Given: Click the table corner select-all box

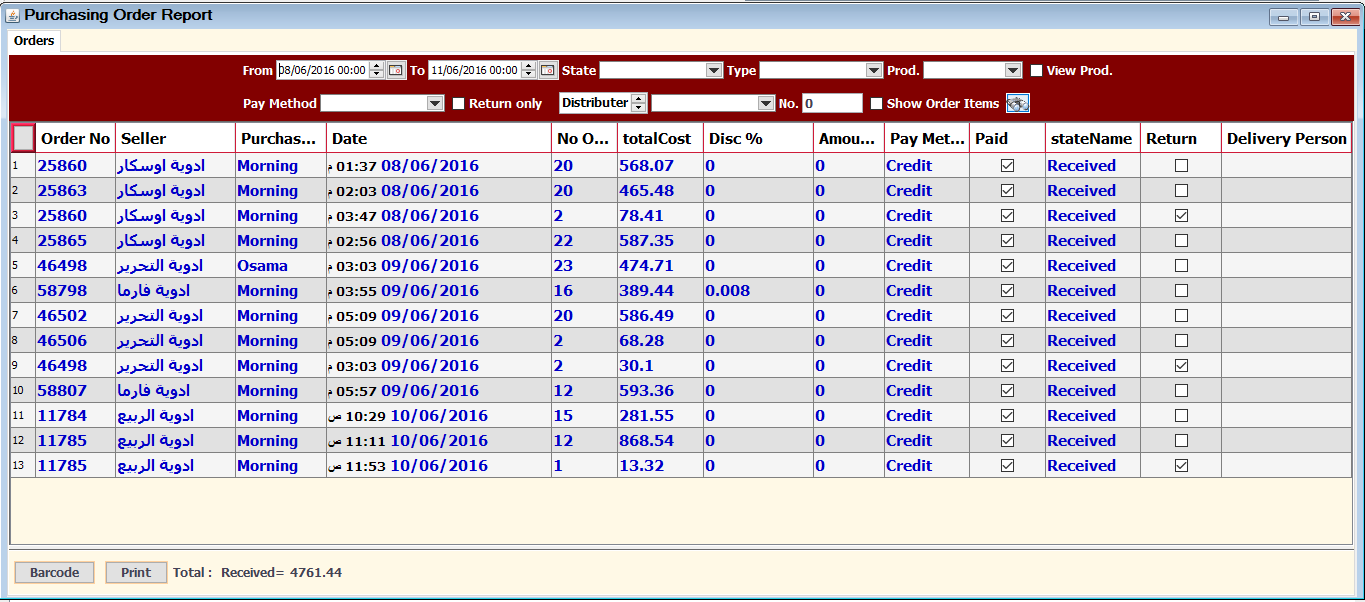Looking at the screenshot, I should click(23, 138).
